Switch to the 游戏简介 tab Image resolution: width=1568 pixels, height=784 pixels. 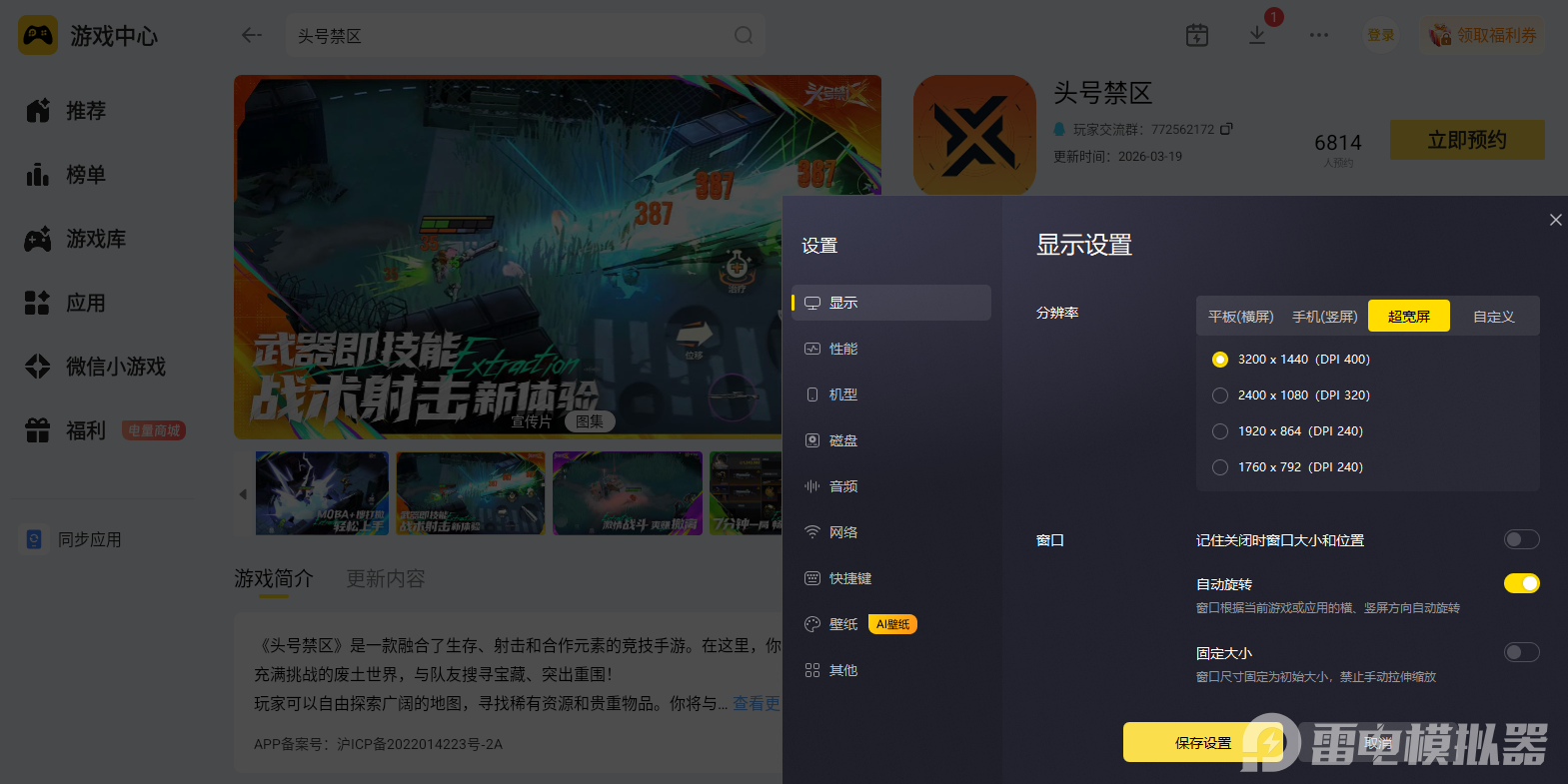pos(274,578)
